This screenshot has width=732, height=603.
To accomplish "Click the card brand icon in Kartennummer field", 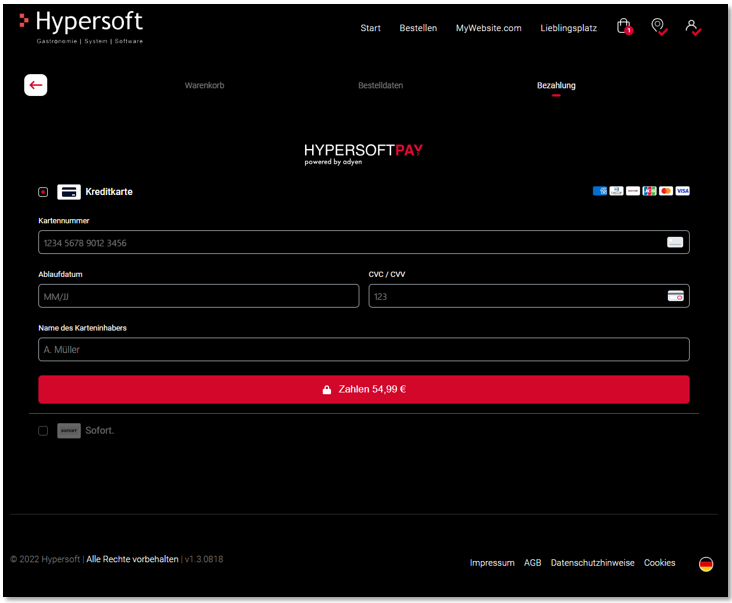I will [x=675, y=242].
